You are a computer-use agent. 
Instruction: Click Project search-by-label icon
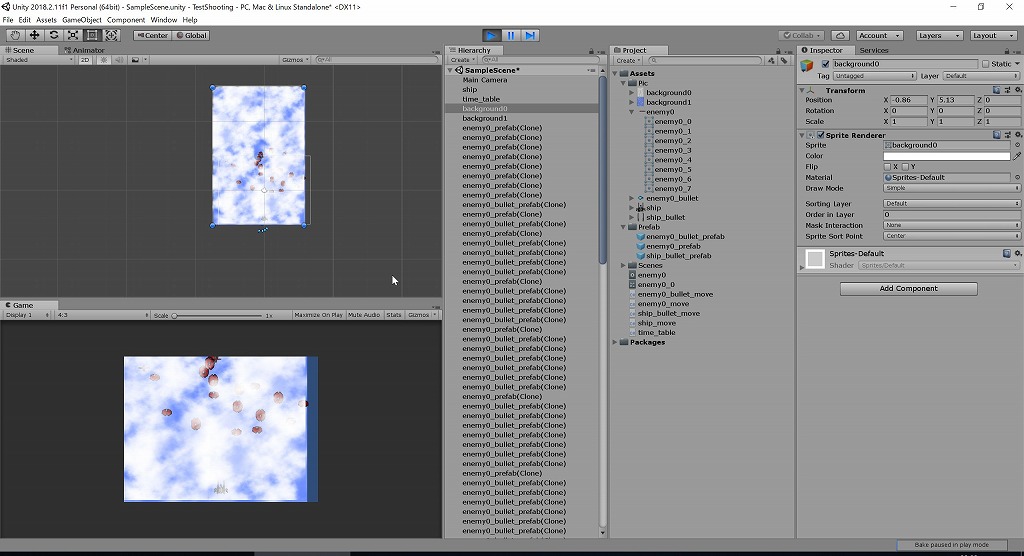(x=784, y=60)
